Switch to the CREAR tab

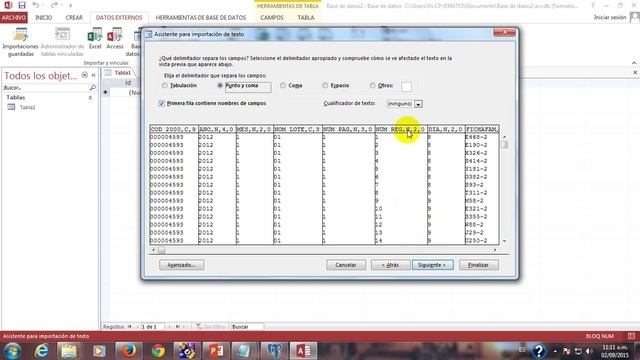[74, 18]
